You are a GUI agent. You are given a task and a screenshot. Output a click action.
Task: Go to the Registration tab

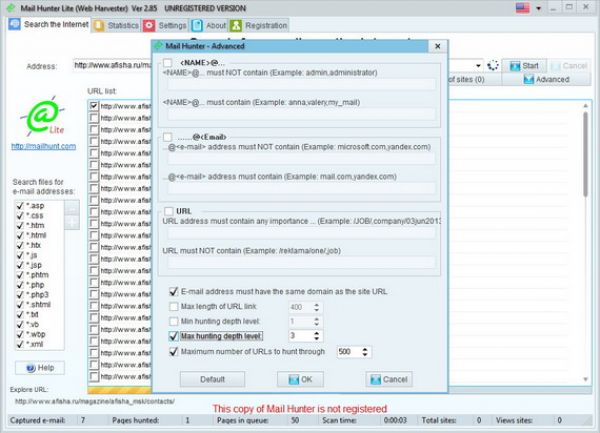pyautogui.click(x=259, y=26)
